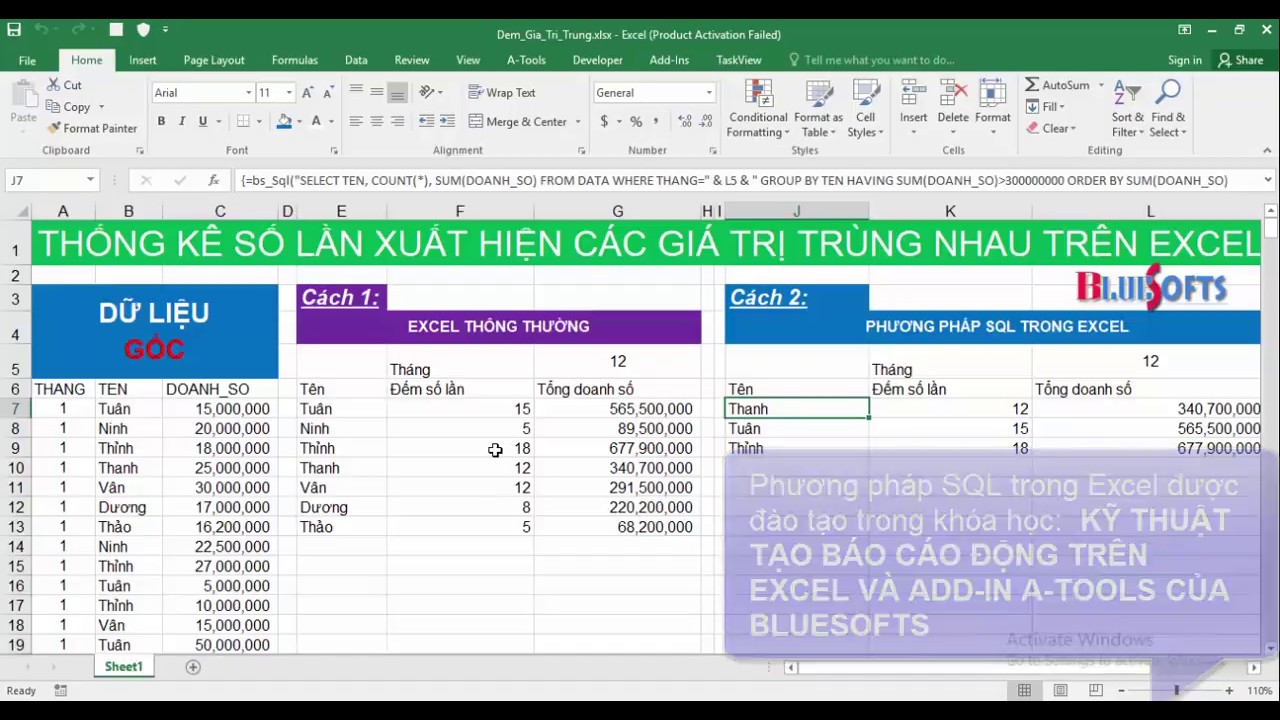Decrease cell indent
Screen dimensions: 1280x720
pyautogui.click(x=426, y=122)
